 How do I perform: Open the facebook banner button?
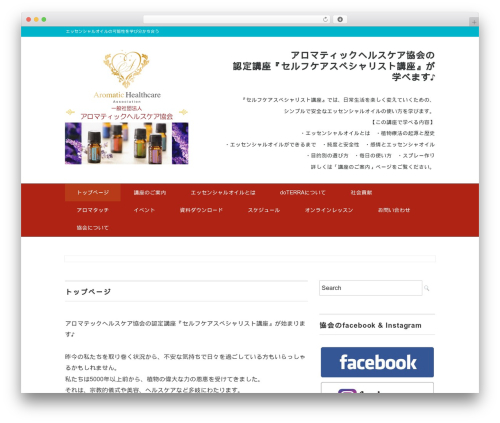point(377,362)
